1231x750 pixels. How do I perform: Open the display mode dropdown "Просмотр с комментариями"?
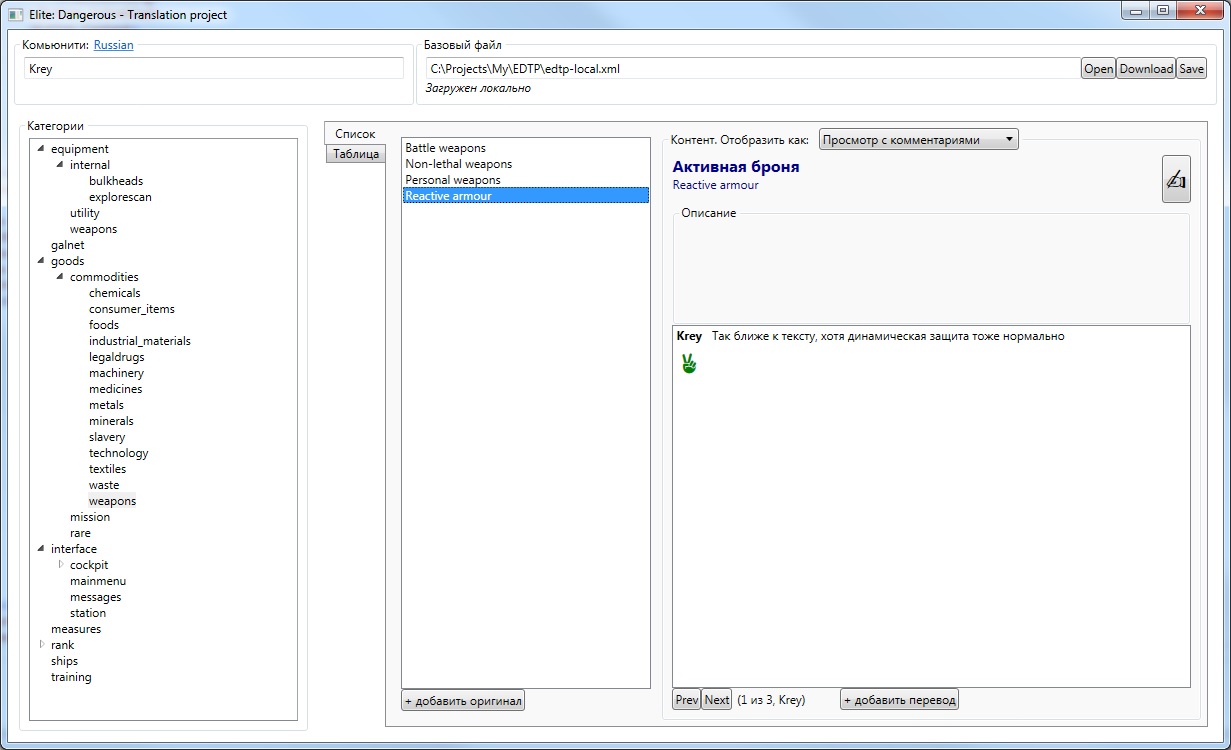point(918,140)
